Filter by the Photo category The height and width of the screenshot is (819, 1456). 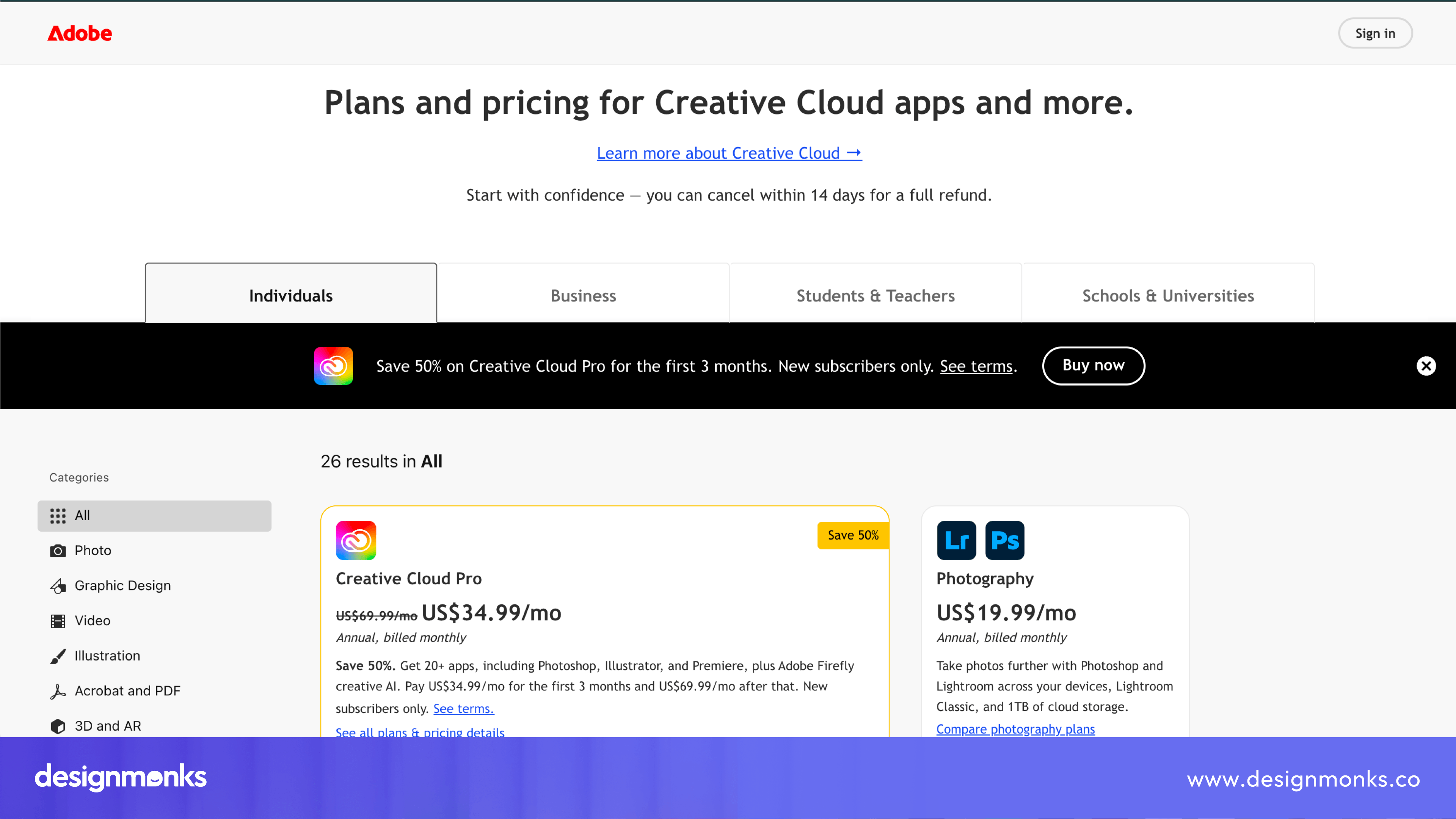click(154, 551)
